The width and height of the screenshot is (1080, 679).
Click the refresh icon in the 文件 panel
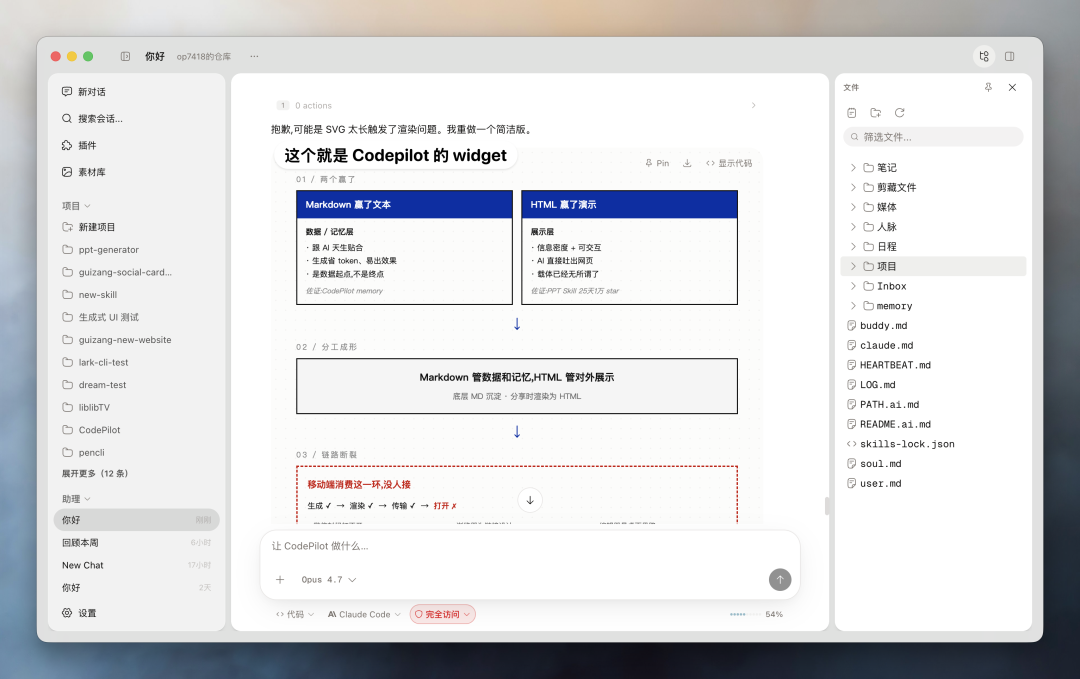900,113
